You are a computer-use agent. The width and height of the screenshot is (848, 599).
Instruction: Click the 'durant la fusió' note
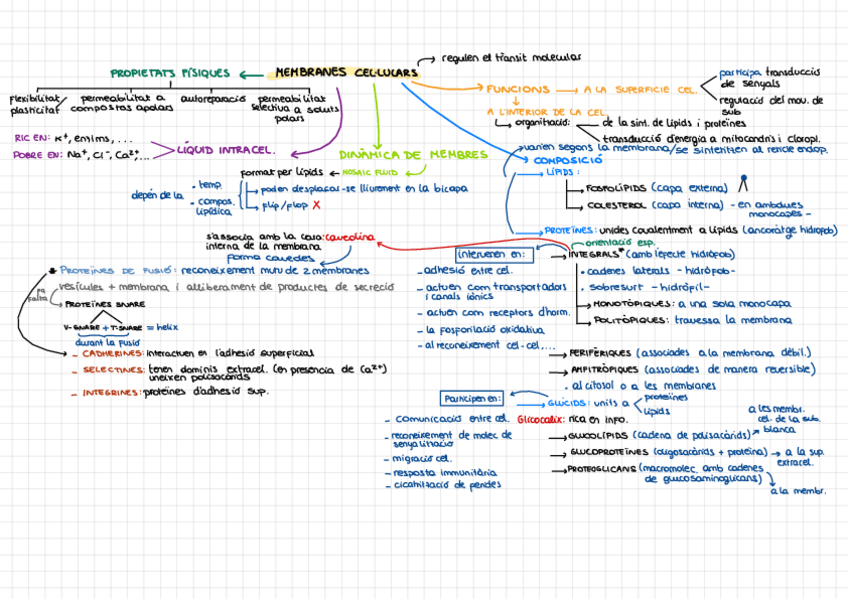pyautogui.click(x=108, y=343)
